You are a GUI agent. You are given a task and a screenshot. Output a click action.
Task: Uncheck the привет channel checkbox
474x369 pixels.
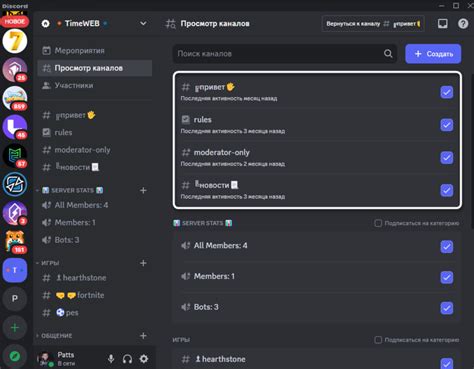tap(447, 92)
